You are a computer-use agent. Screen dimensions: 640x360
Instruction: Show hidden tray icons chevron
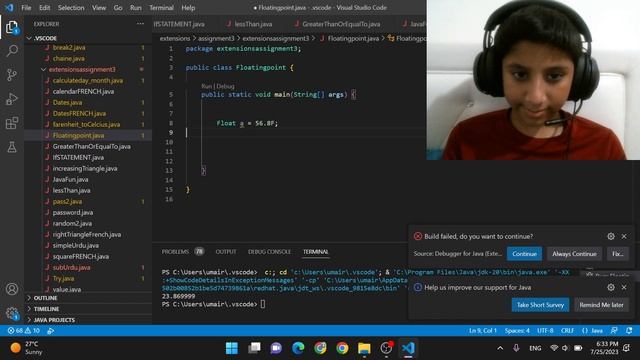pos(500,348)
